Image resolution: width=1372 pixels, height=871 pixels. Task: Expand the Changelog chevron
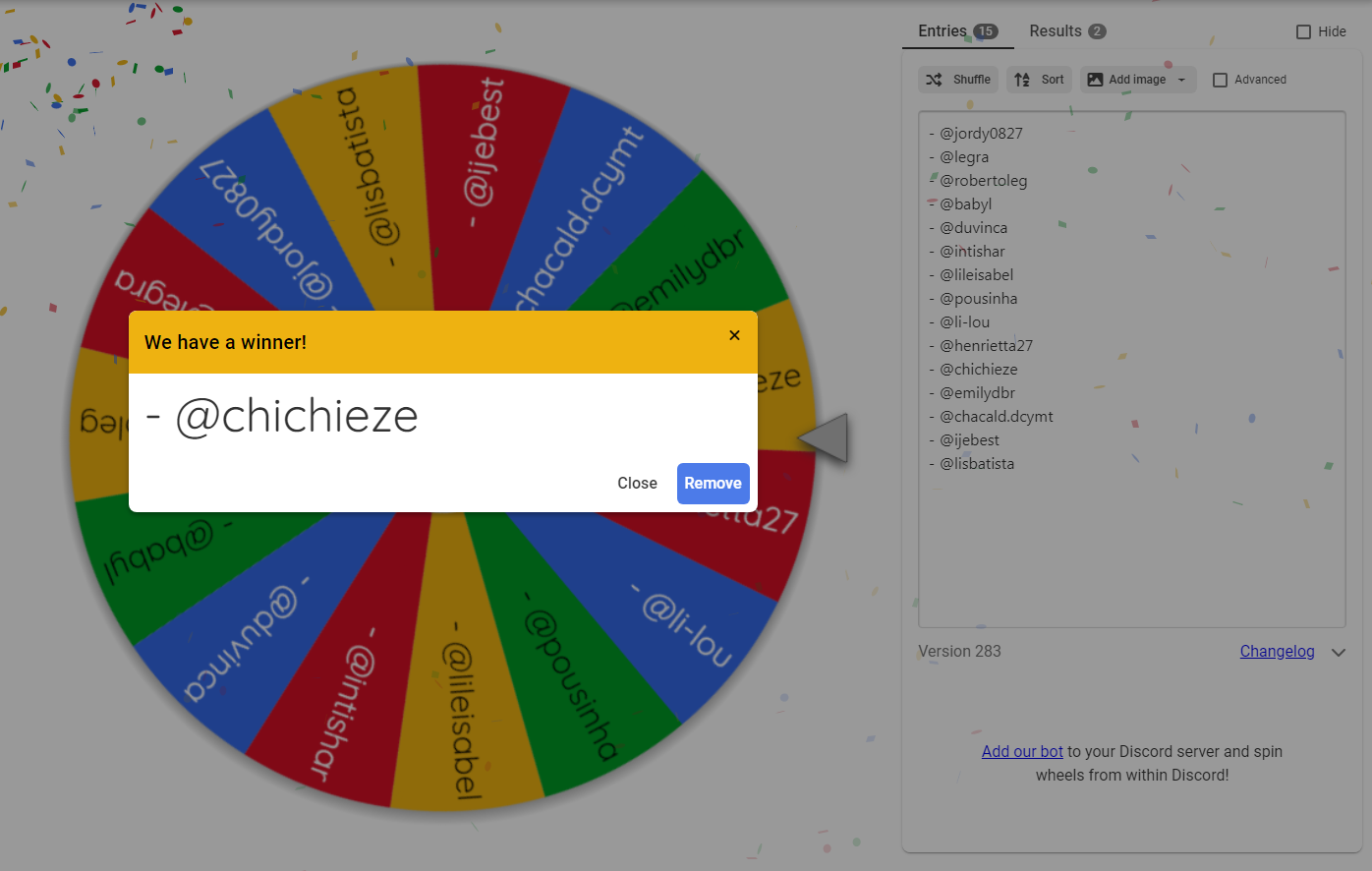tap(1339, 652)
